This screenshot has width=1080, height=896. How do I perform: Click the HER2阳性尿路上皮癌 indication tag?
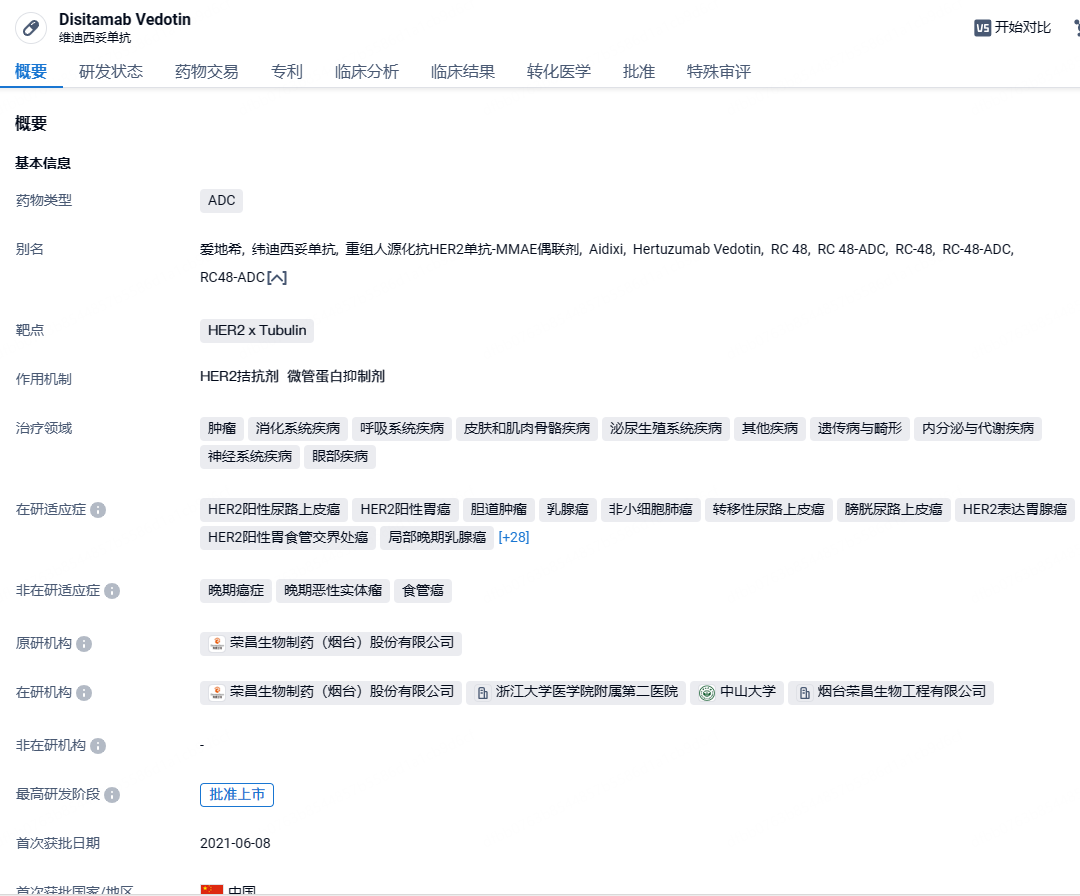click(x=274, y=510)
